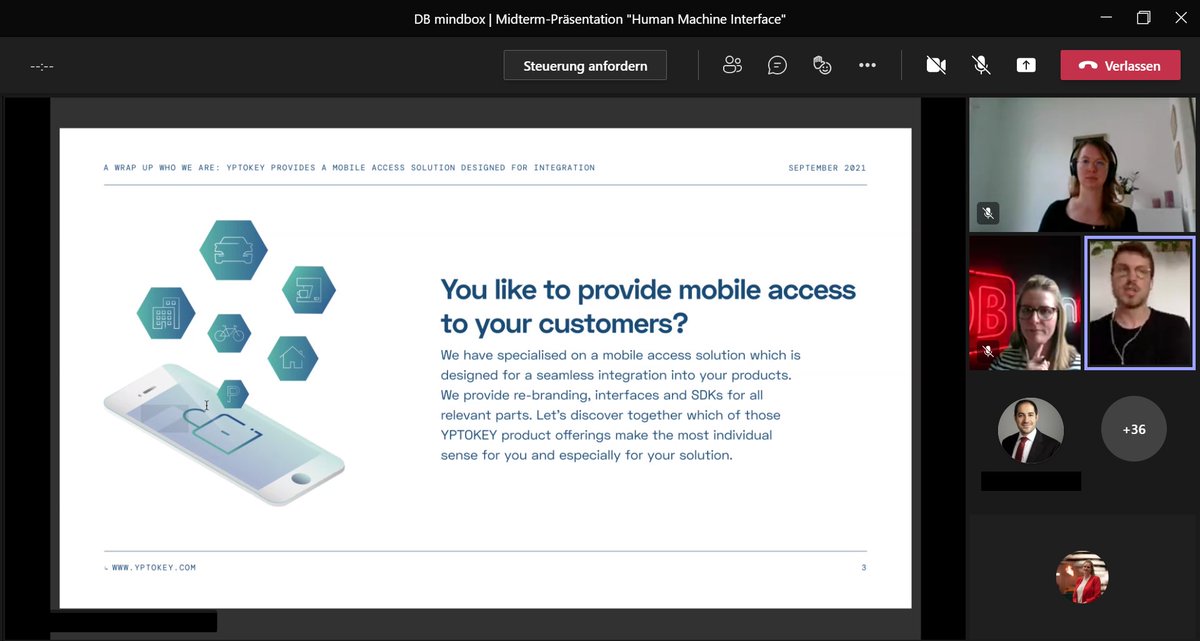Screen dimensions: 1200x641
Task: Open the participants panel icon
Action: click(732, 66)
